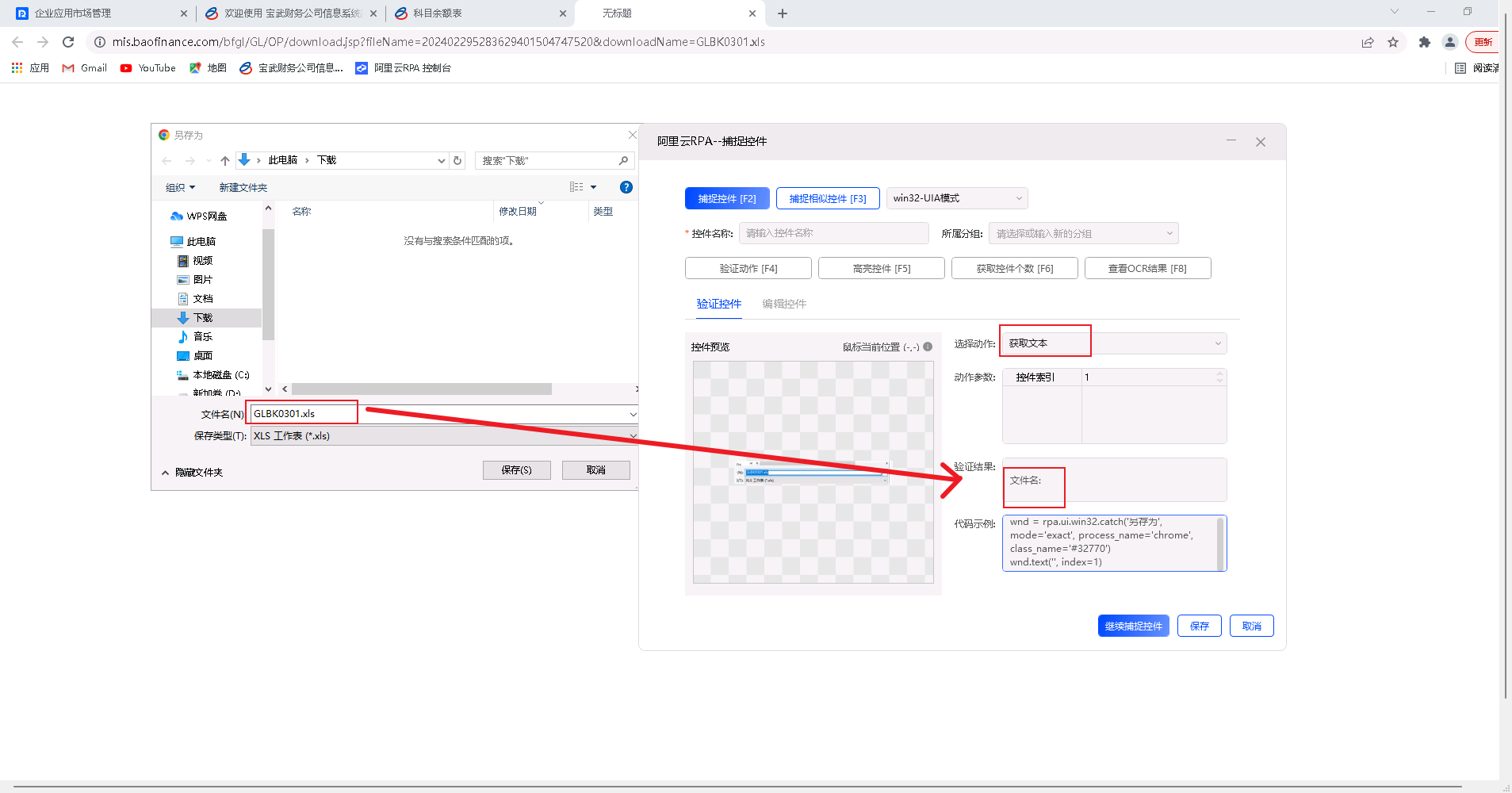Image resolution: width=1512 pixels, height=793 pixels.
Task: Close the 科目余额表 tab
Action: pyautogui.click(x=563, y=13)
